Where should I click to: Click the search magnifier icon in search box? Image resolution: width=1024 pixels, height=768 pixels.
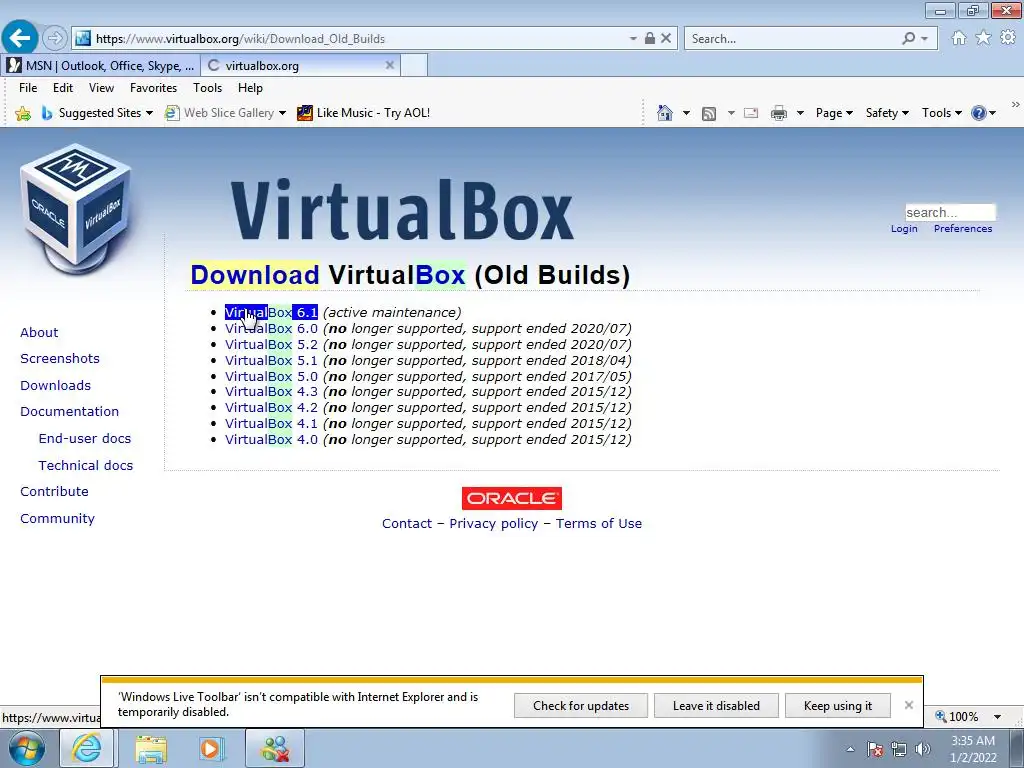(x=908, y=39)
